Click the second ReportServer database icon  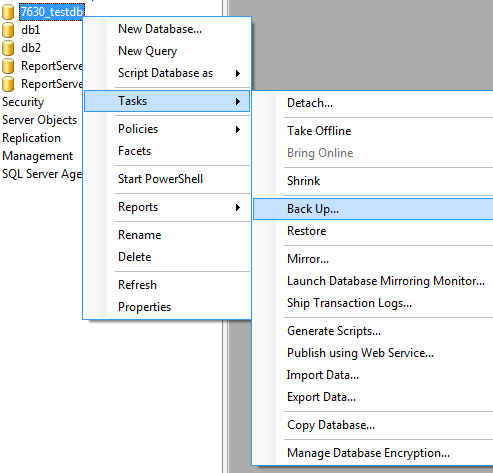(8, 84)
